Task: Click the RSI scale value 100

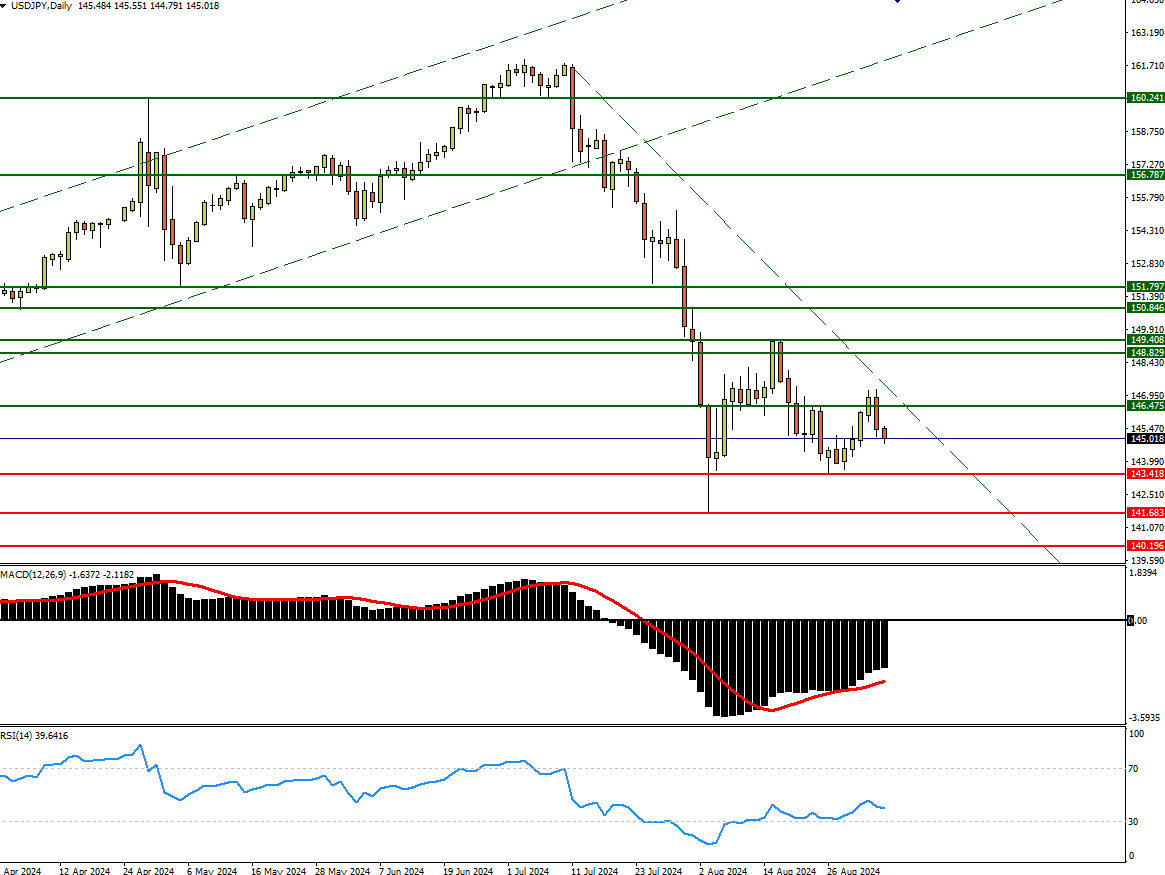Action: click(x=1136, y=734)
